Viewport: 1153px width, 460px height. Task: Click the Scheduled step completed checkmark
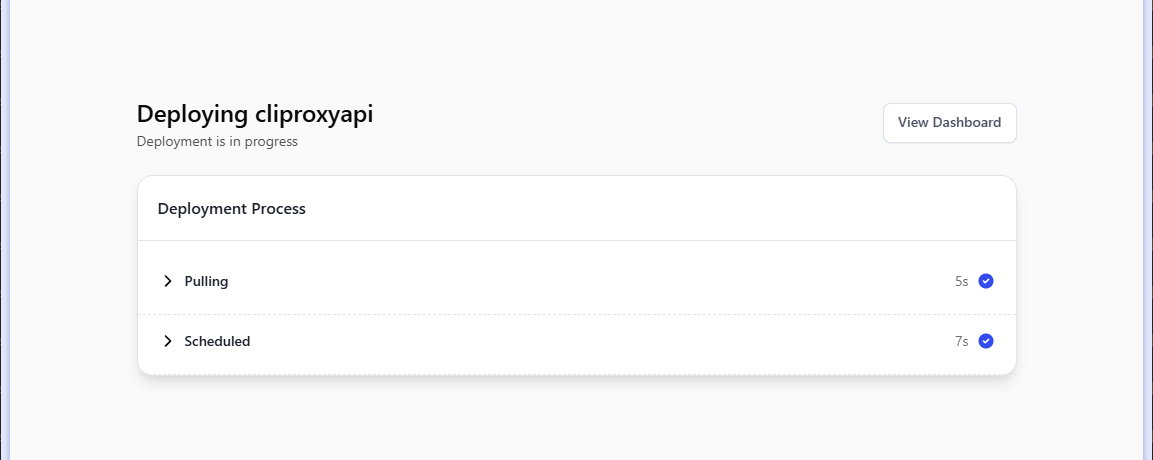[986, 341]
